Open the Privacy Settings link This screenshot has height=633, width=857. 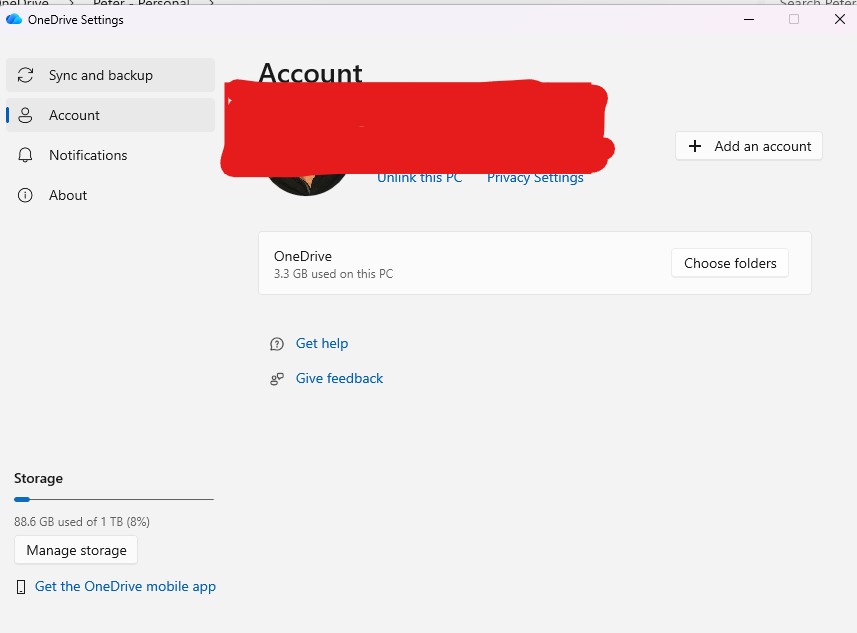[535, 178]
